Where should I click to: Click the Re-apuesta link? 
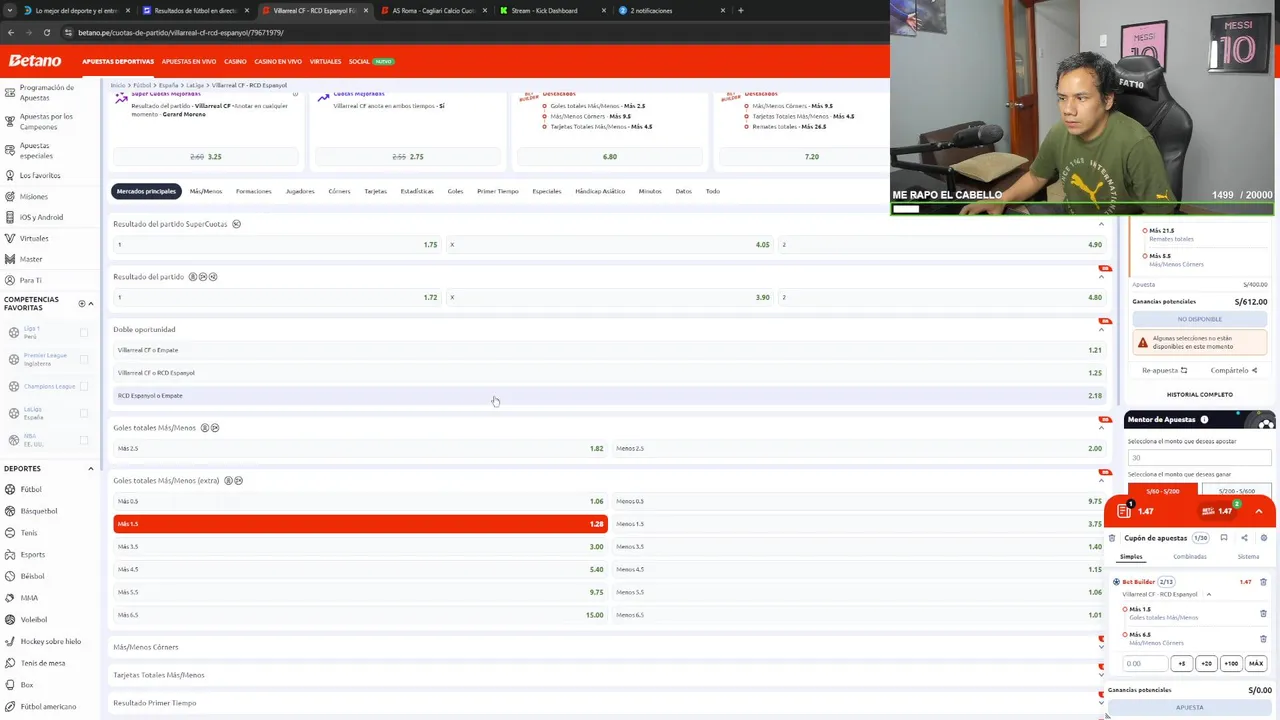point(1164,370)
